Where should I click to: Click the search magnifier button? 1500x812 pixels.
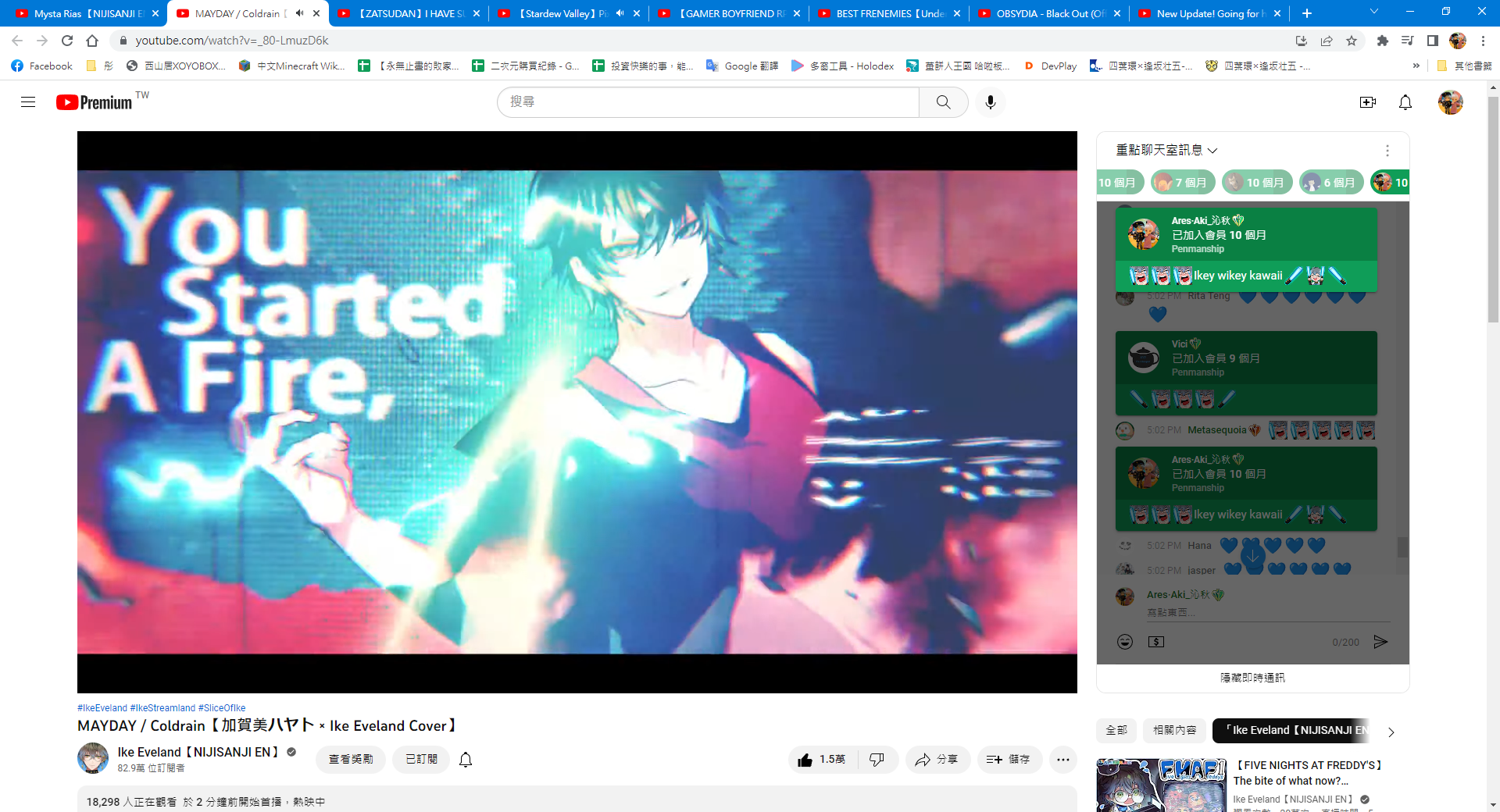[943, 102]
